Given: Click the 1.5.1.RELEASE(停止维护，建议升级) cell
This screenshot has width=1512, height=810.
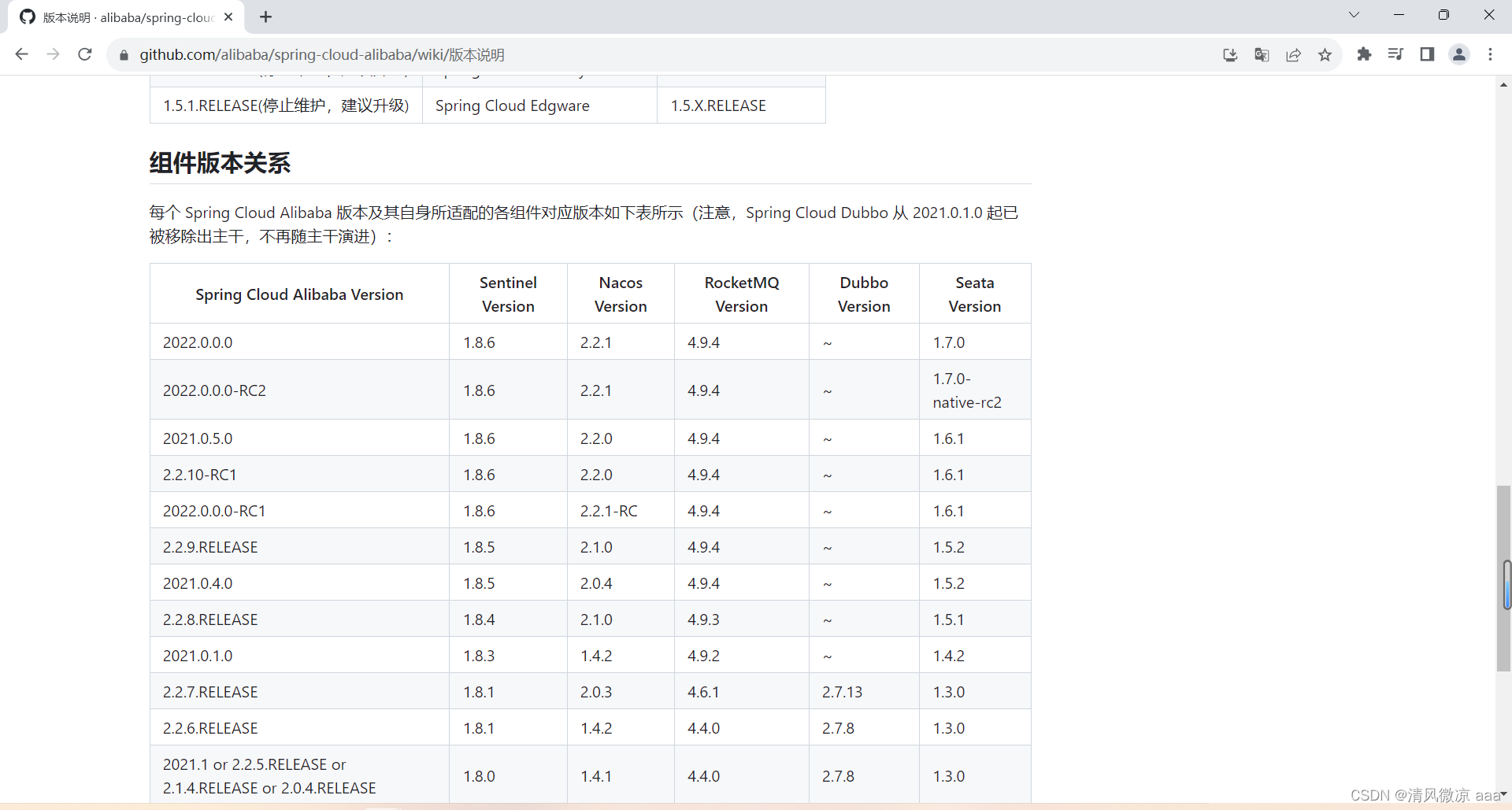Looking at the screenshot, I should click(x=286, y=105).
